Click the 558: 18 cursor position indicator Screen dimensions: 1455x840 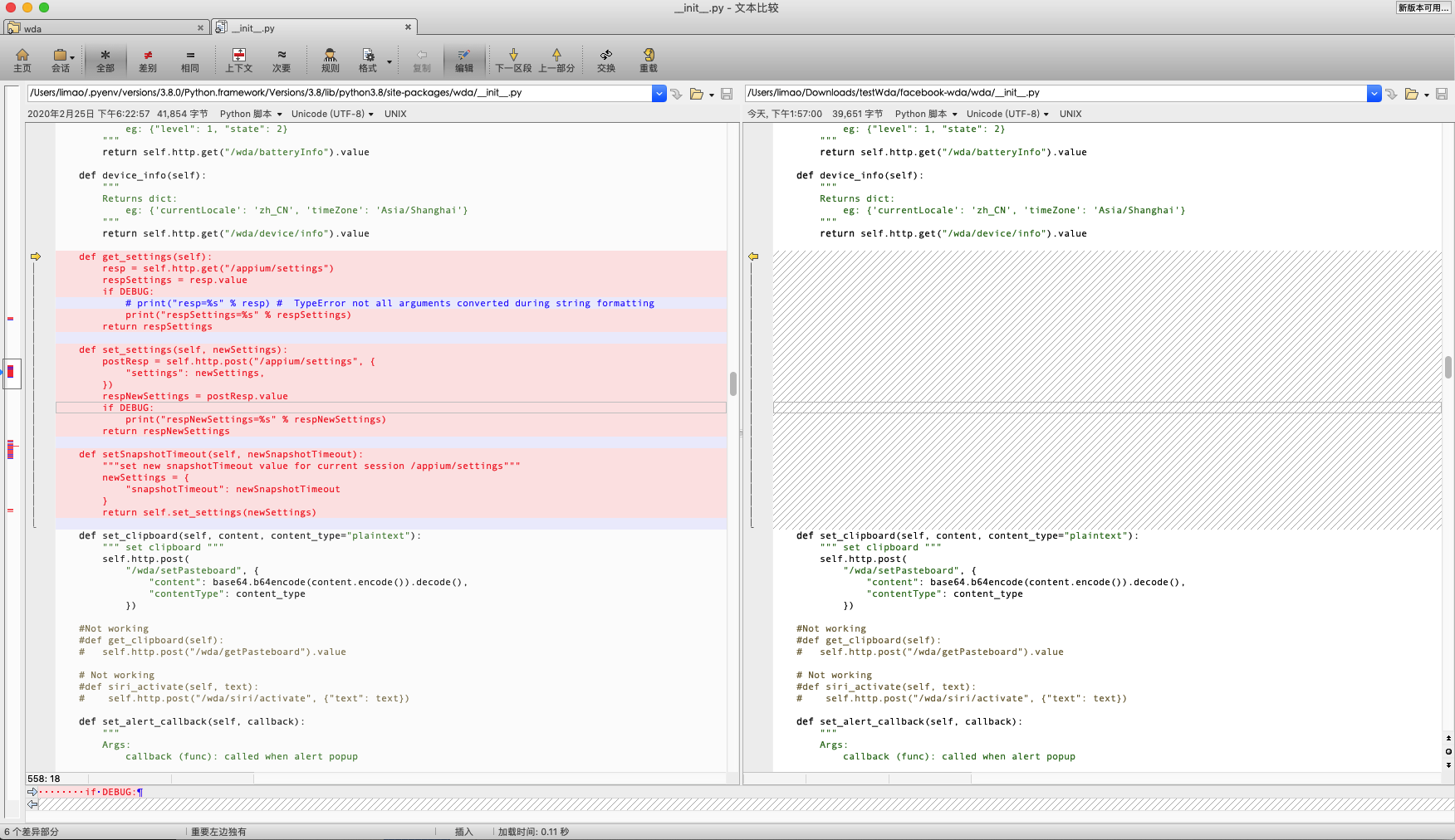[44, 779]
